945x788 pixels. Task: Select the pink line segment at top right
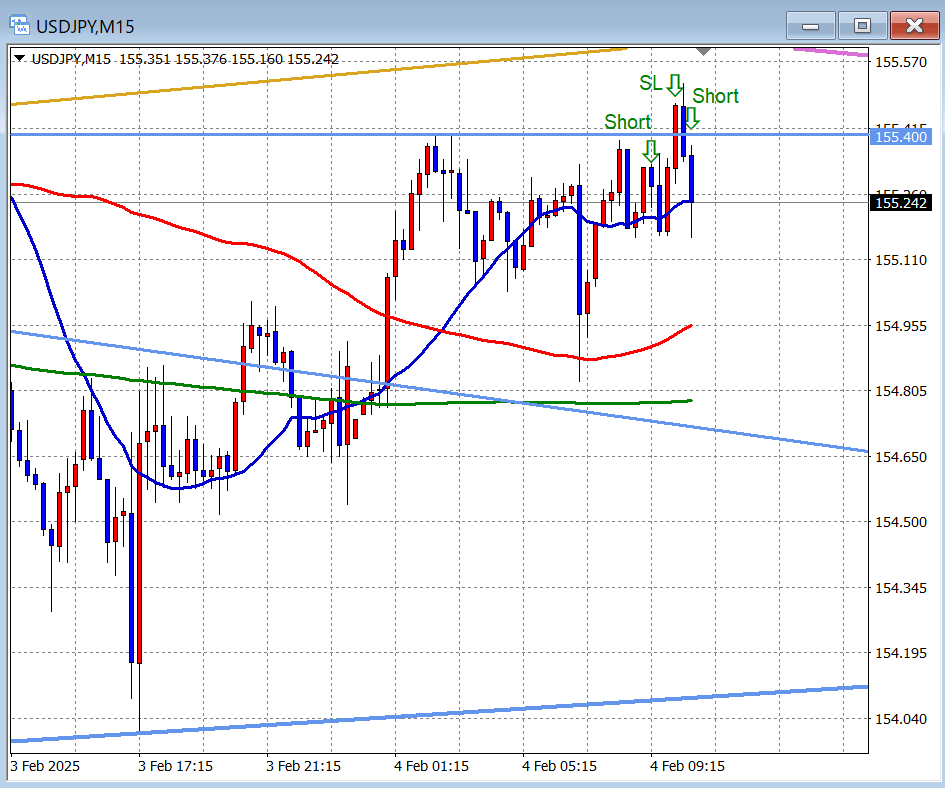830,51
